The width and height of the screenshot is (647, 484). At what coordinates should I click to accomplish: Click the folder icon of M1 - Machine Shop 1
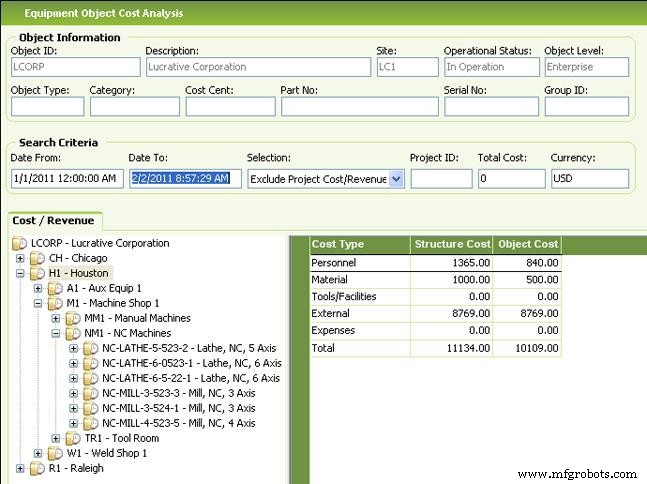pos(55,303)
